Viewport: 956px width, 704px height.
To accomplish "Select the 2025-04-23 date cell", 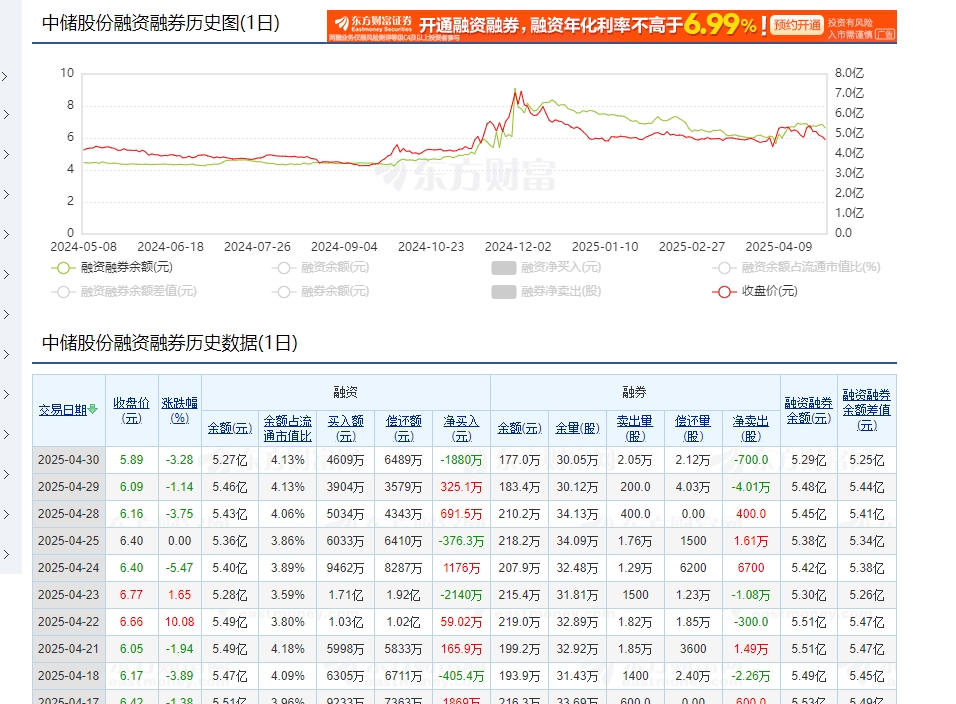I will pos(69,595).
